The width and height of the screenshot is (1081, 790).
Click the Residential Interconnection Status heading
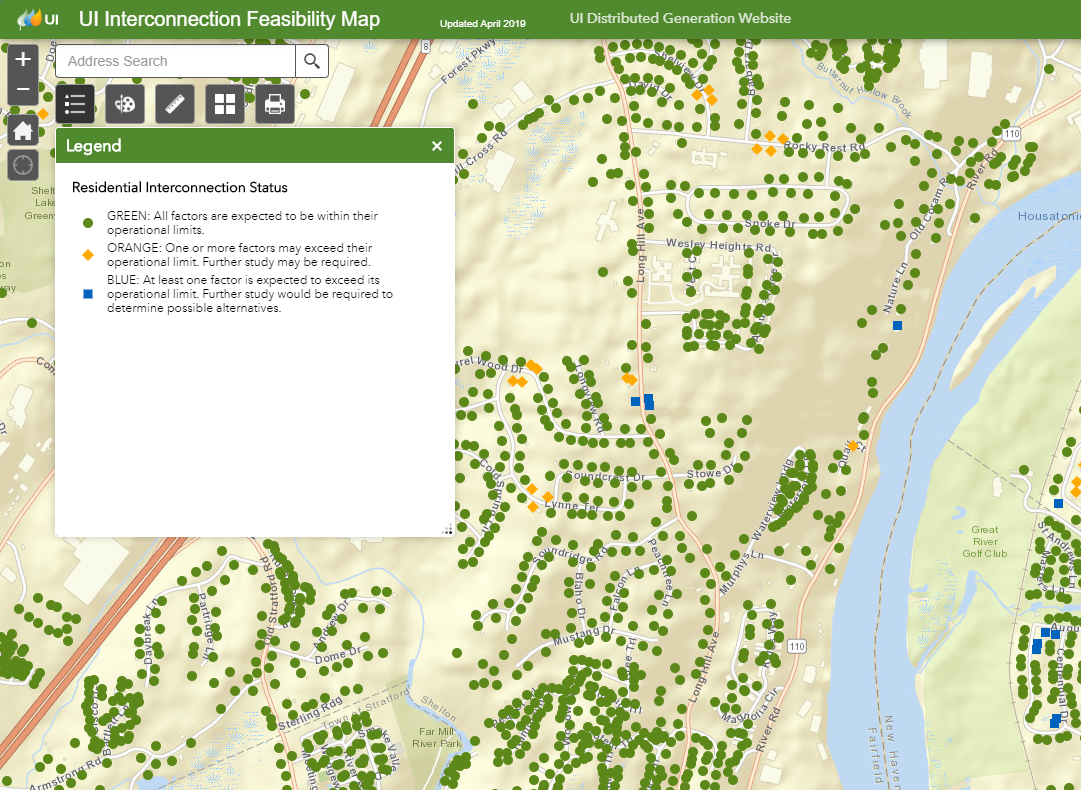[179, 188]
